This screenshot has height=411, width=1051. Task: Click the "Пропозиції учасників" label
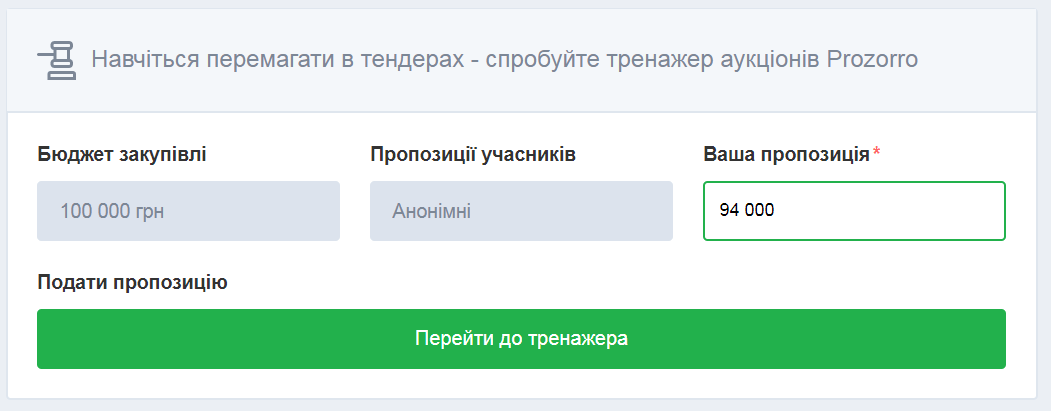pyautogui.click(x=472, y=155)
